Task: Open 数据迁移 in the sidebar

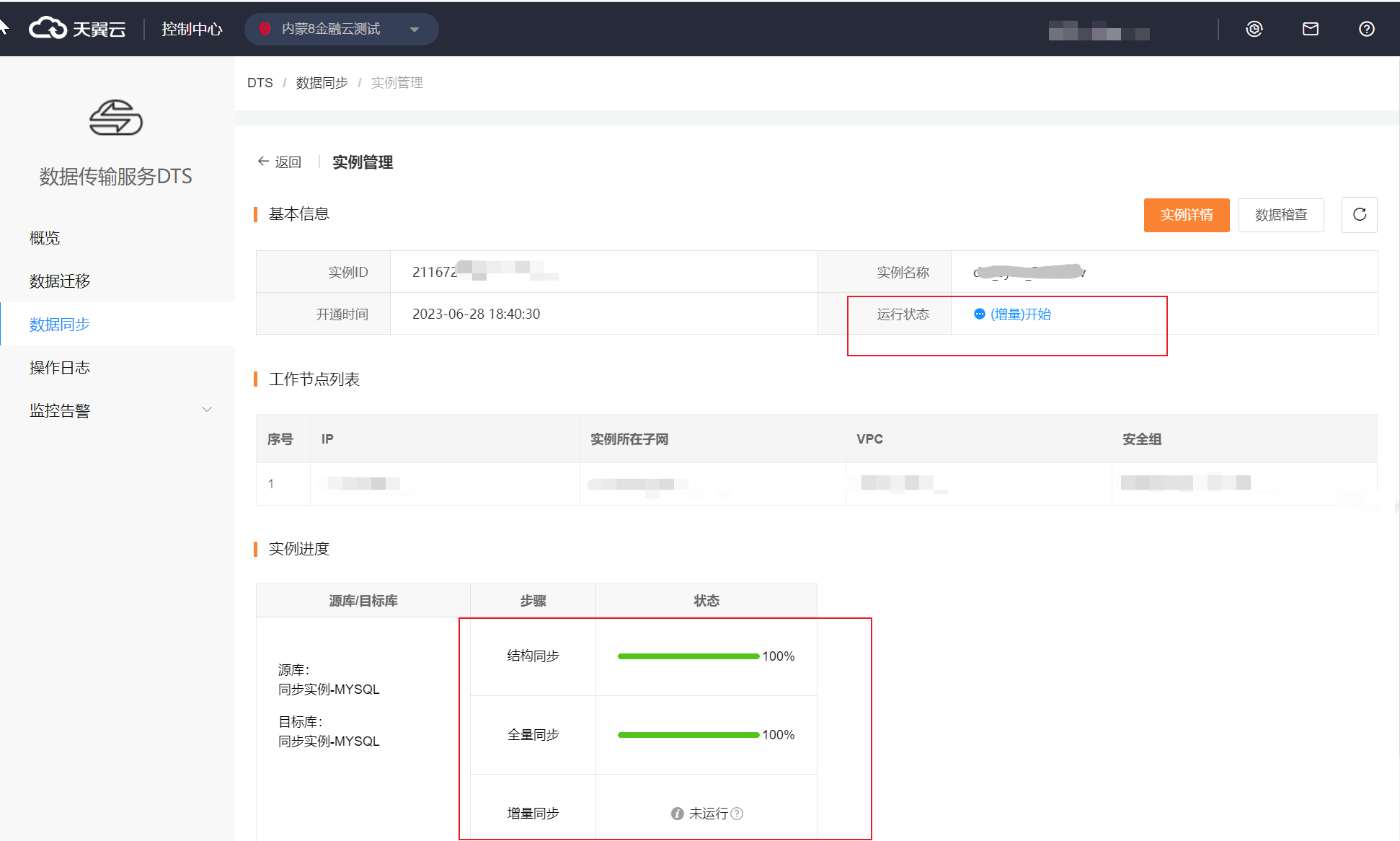Action: click(60, 281)
